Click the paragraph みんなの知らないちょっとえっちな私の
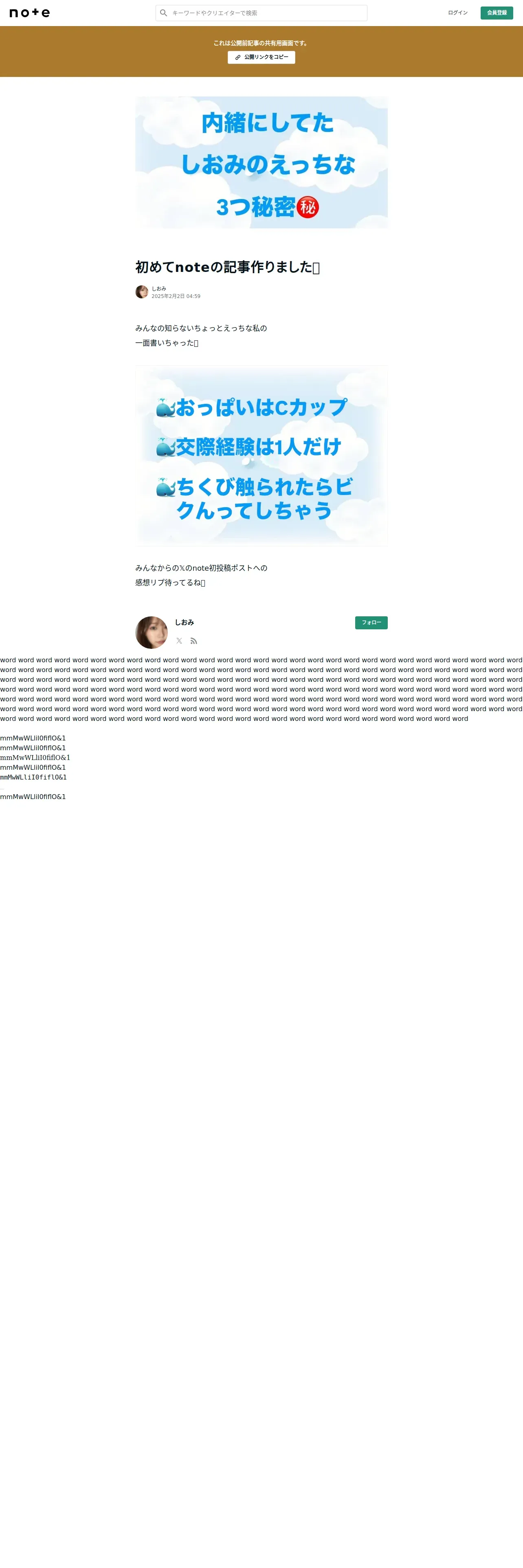The height and width of the screenshot is (1568, 523). coord(201,328)
